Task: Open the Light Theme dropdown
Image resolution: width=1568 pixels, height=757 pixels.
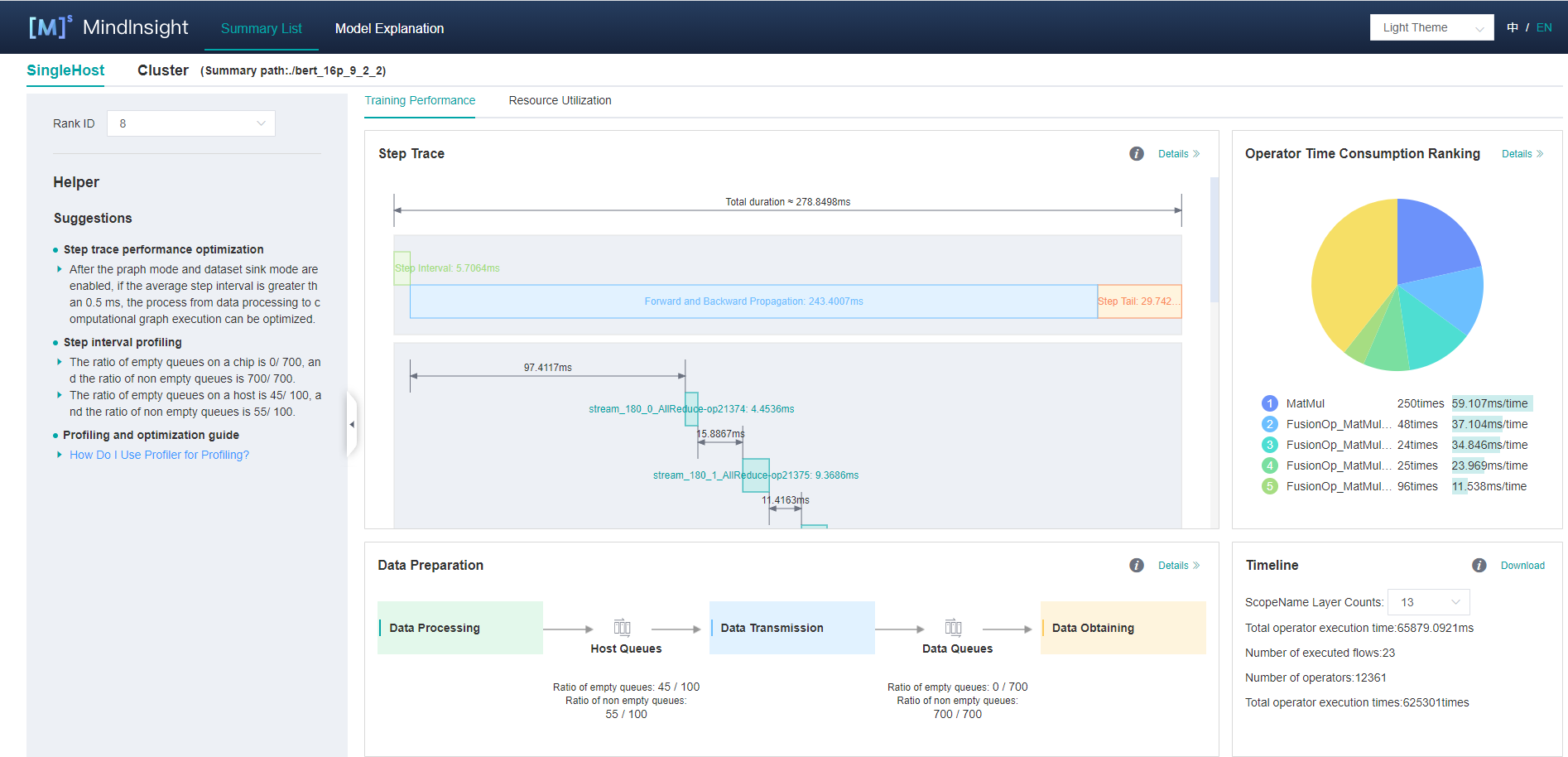Action: (1431, 27)
